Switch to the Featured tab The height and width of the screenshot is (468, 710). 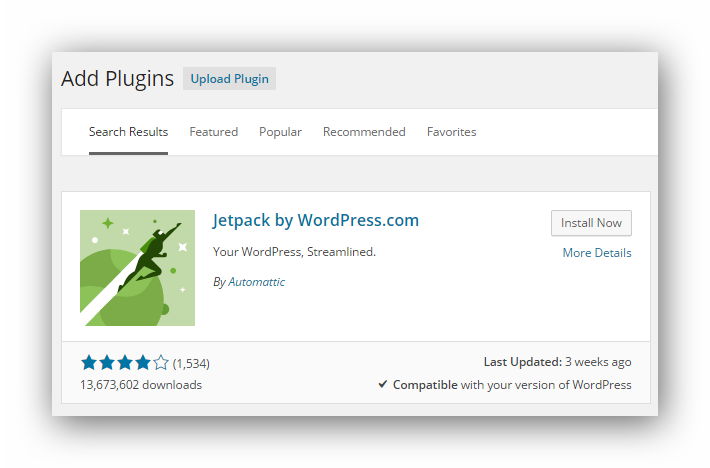(213, 132)
